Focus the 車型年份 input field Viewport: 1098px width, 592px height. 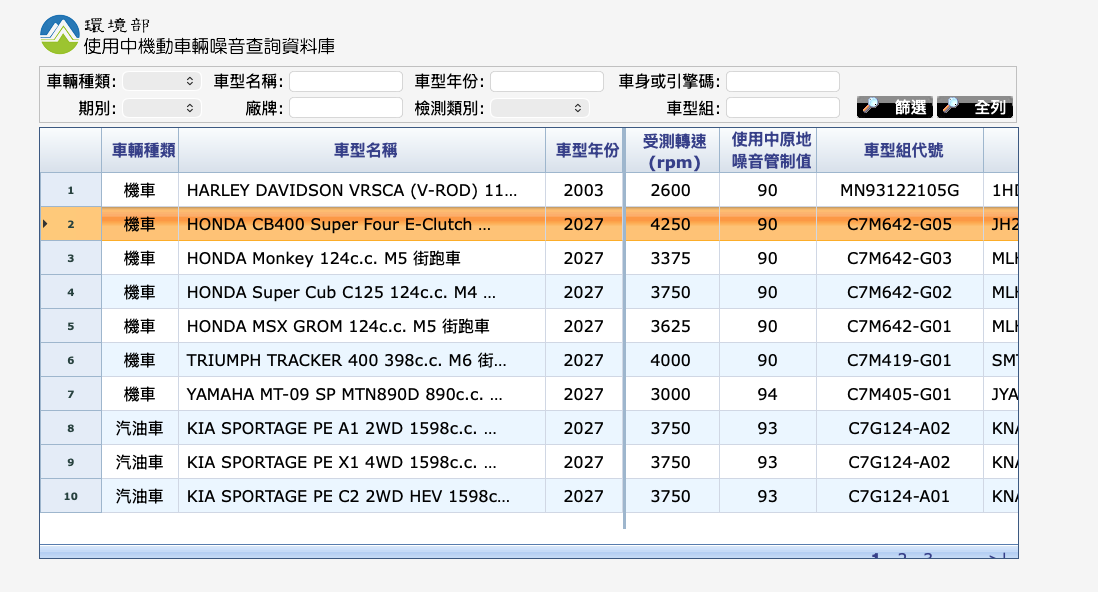pyautogui.click(x=547, y=81)
